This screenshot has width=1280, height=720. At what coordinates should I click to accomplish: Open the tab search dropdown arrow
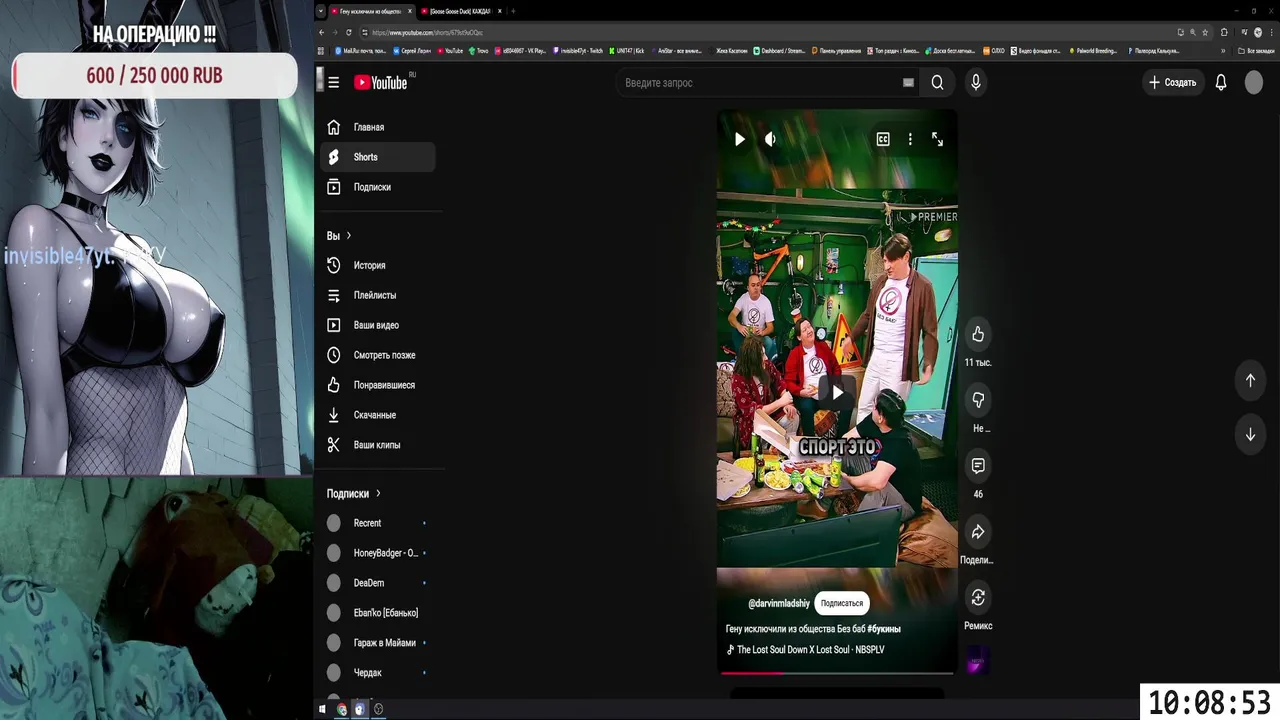pos(321,11)
